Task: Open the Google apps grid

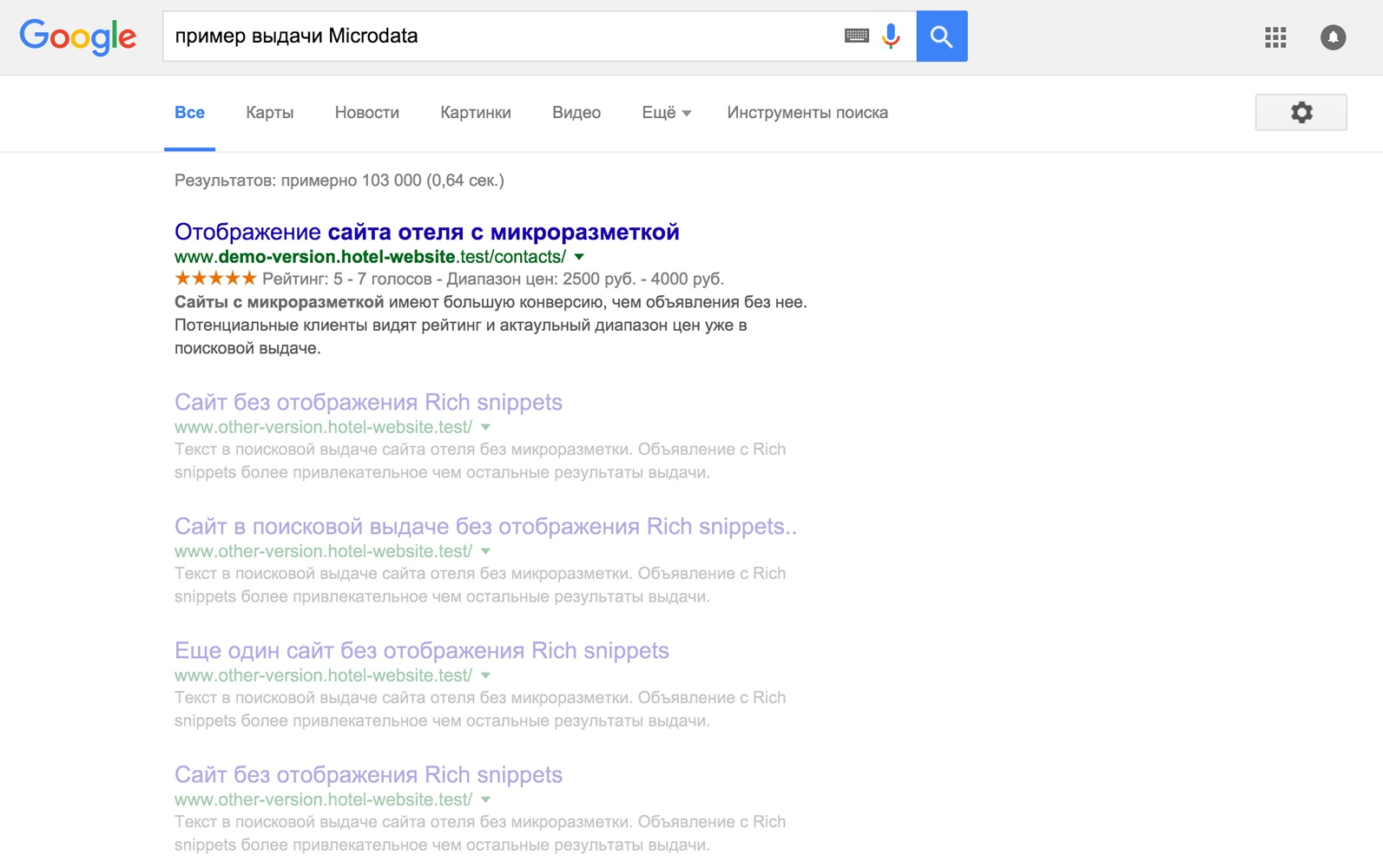Action: pyautogui.click(x=1275, y=37)
